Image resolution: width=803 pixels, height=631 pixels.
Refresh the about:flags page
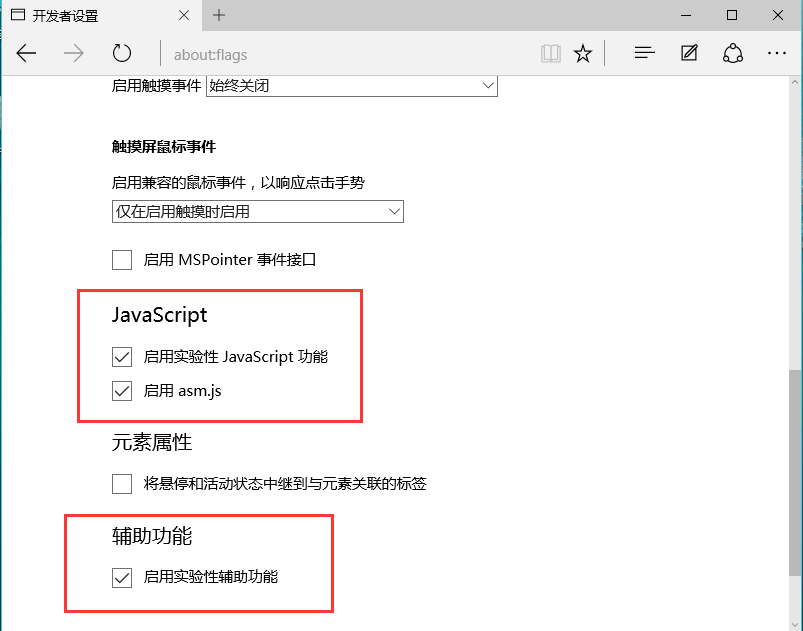pyautogui.click(x=121, y=53)
